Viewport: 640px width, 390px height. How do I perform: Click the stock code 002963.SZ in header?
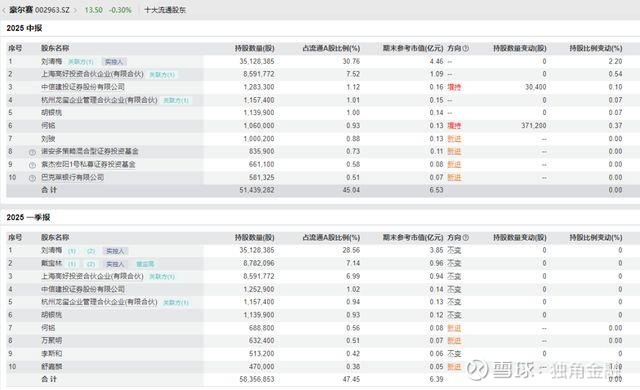click(52, 10)
